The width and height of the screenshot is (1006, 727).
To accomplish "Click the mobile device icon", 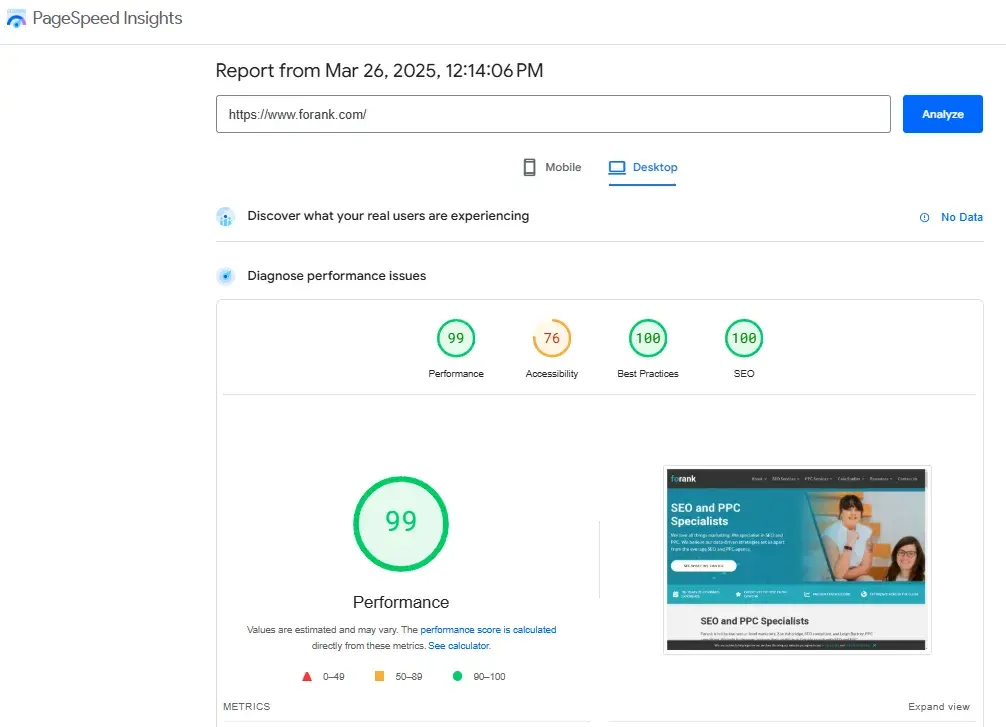I will pyautogui.click(x=530, y=167).
